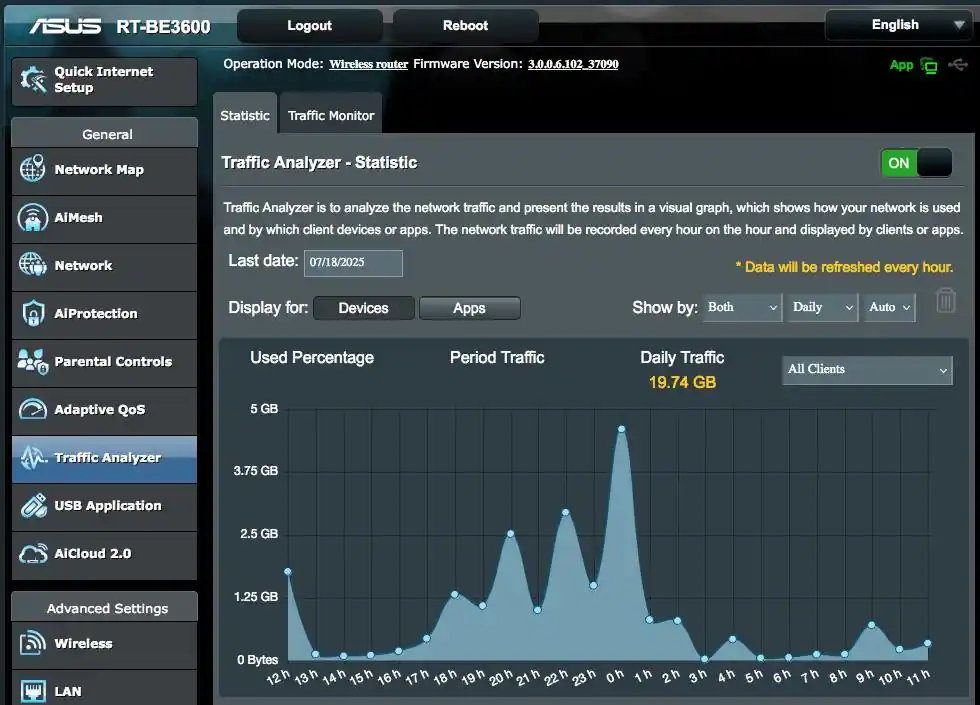Select the Statistic tab
The width and height of the screenshot is (980, 705).
245,115
